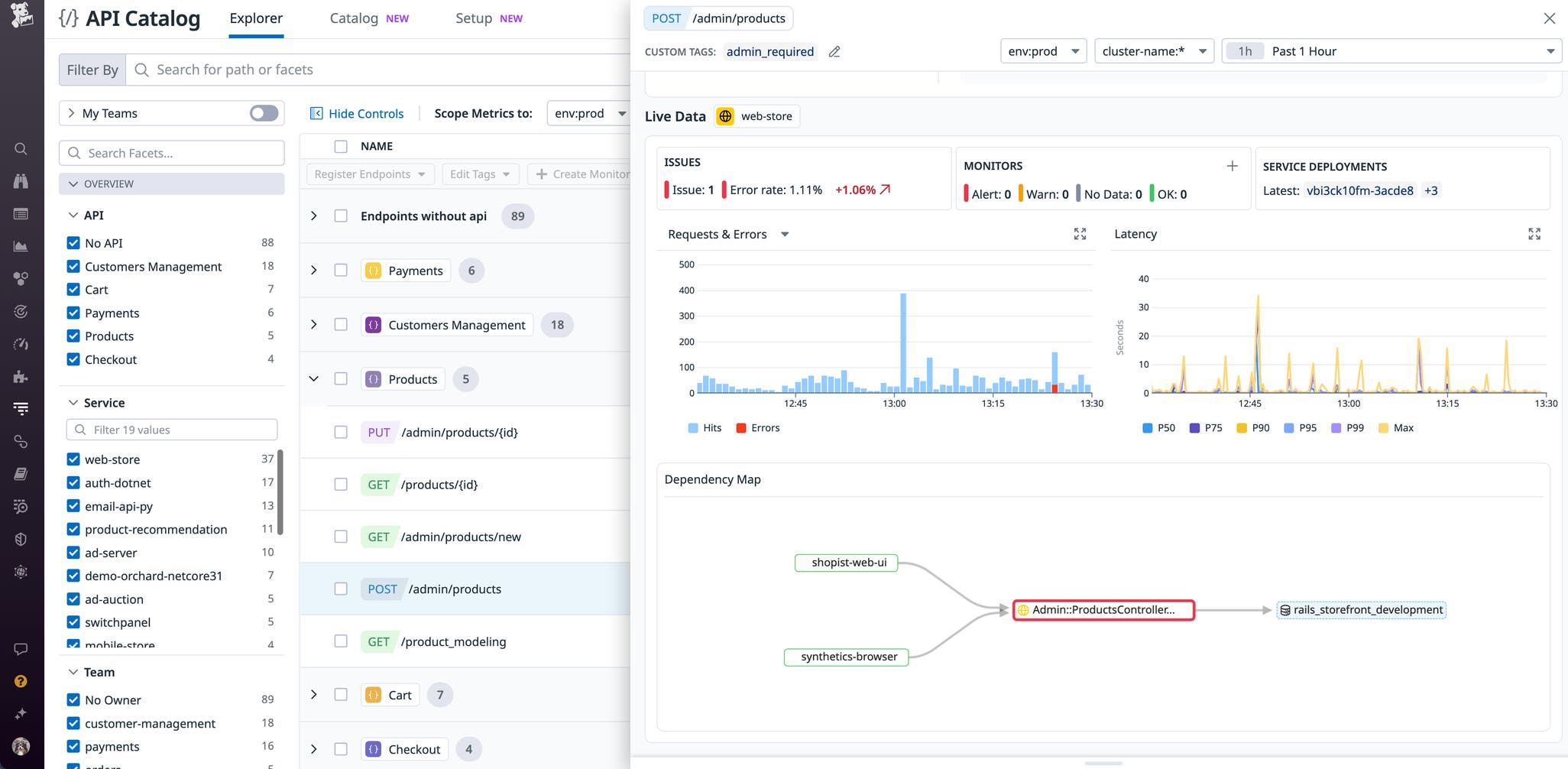The width and height of the screenshot is (1568, 769).
Task: Expand the Customers Management group
Action: click(x=313, y=325)
